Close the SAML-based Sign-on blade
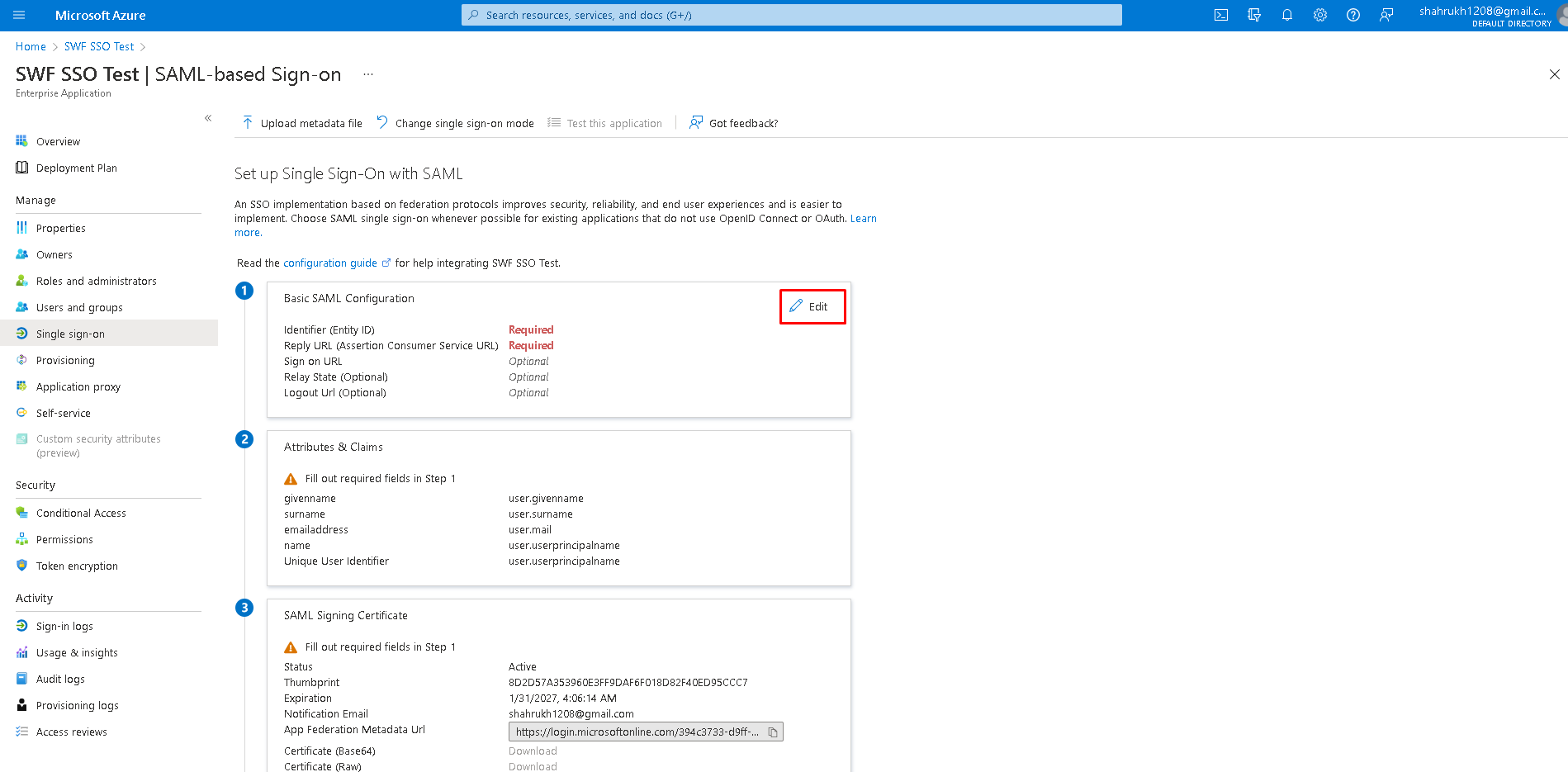Screen dimensions: 1568x772 (x=1554, y=74)
